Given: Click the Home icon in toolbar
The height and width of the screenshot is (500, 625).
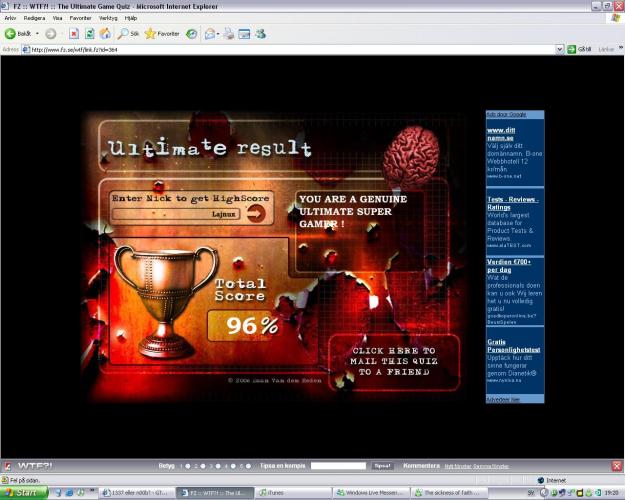Looking at the screenshot, I should (105, 34).
